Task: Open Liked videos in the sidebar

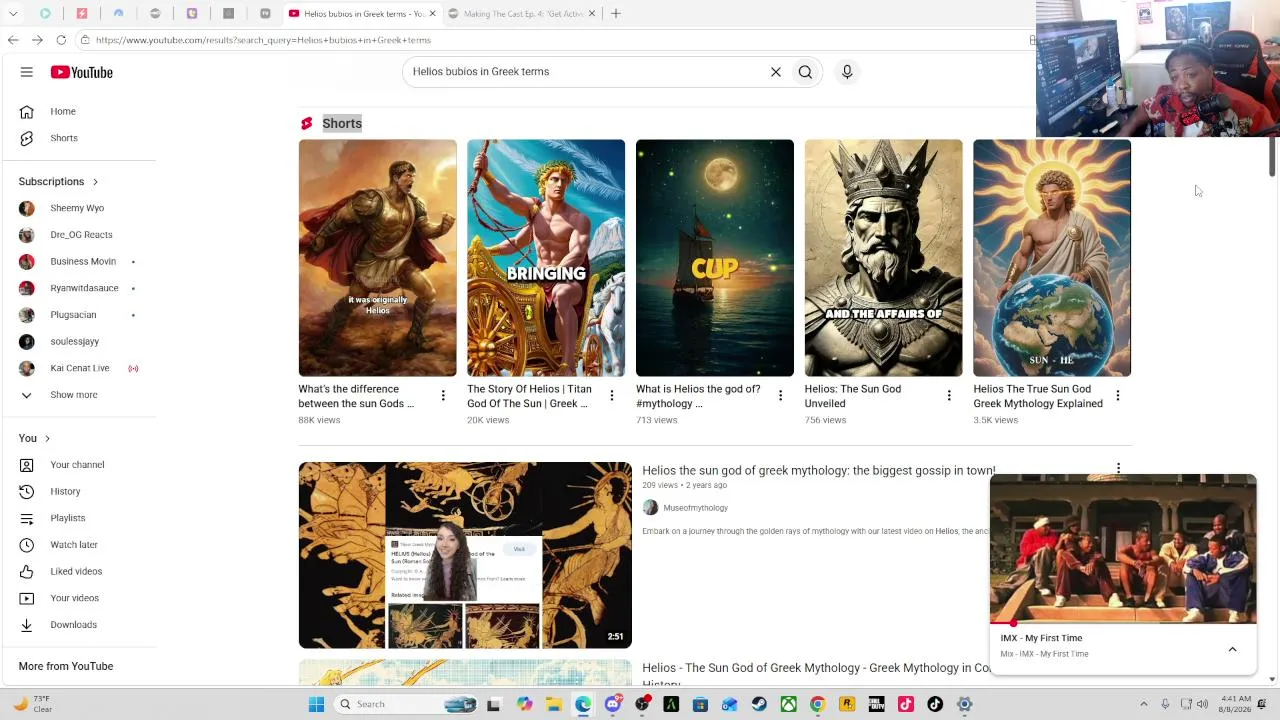Action: 78,571
